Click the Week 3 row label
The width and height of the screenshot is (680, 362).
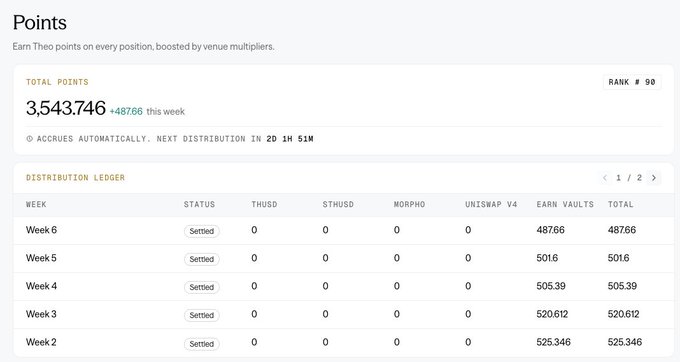coord(41,314)
